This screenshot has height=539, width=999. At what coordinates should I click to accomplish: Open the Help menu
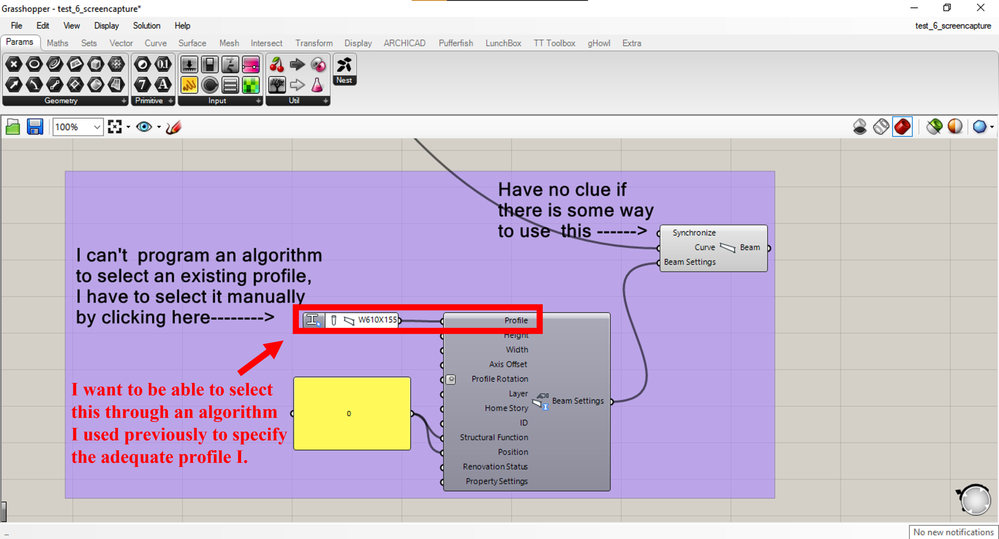pyautogui.click(x=182, y=25)
